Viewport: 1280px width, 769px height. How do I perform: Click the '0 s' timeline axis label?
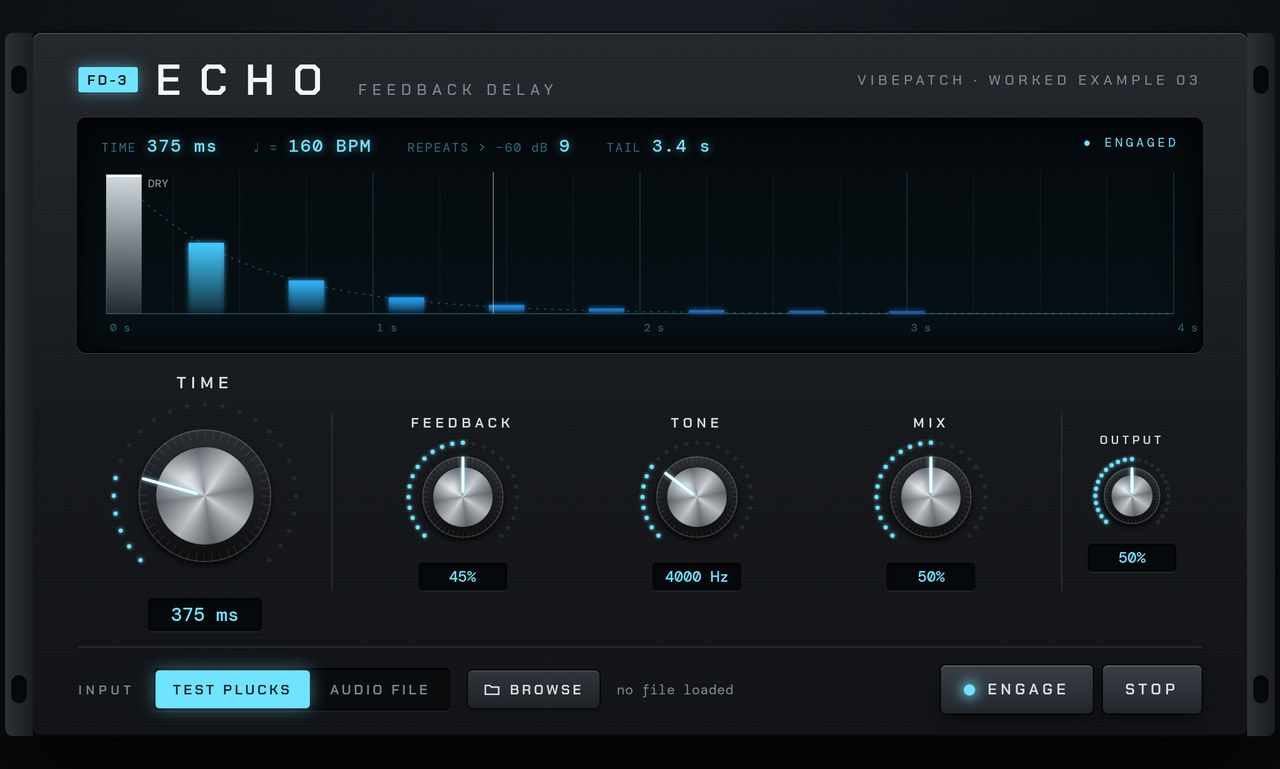[x=120, y=328]
